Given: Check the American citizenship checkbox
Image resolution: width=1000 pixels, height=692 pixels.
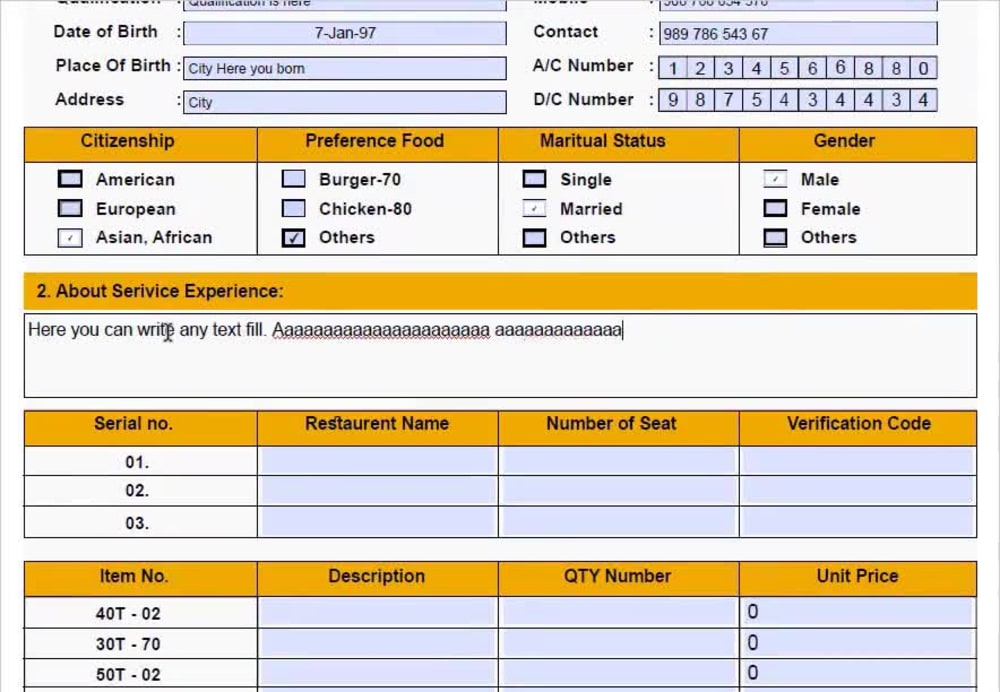Looking at the screenshot, I should 70,179.
